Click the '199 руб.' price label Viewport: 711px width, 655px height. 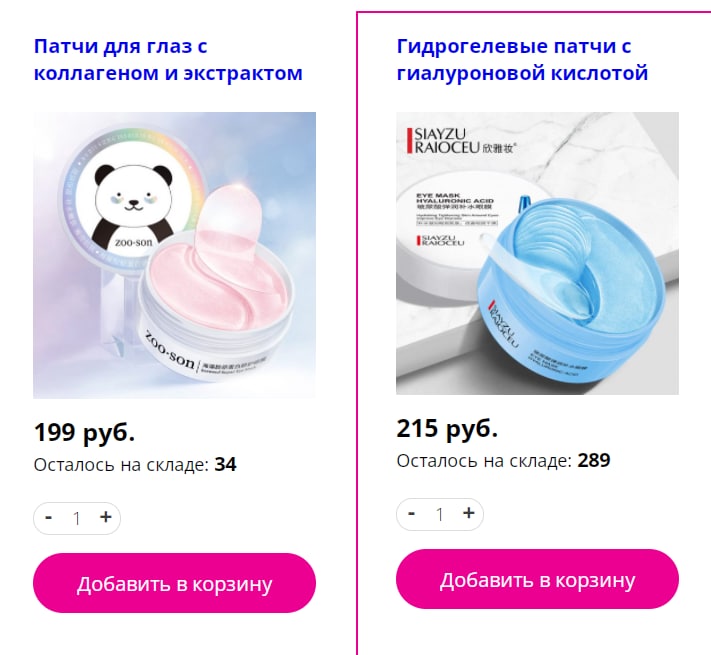(x=84, y=432)
